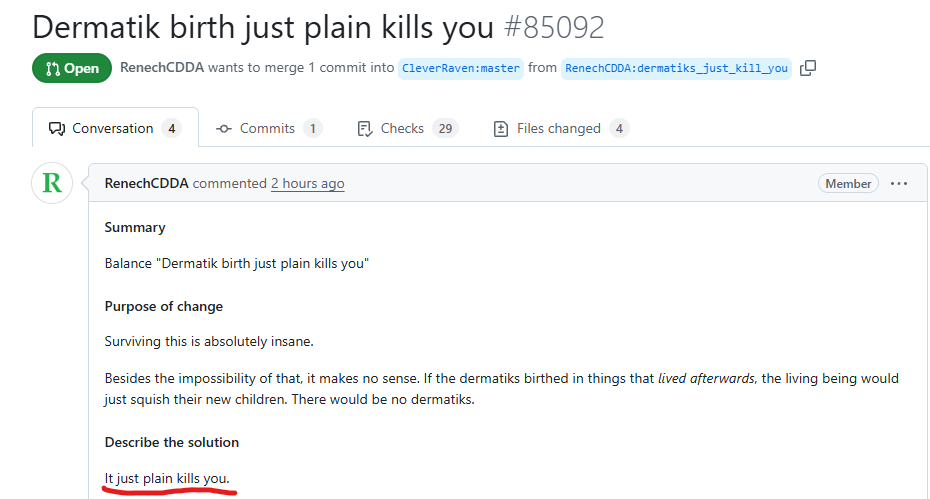Click the Member badge label
Viewport: 930px width, 499px height.
(x=849, y=184)
